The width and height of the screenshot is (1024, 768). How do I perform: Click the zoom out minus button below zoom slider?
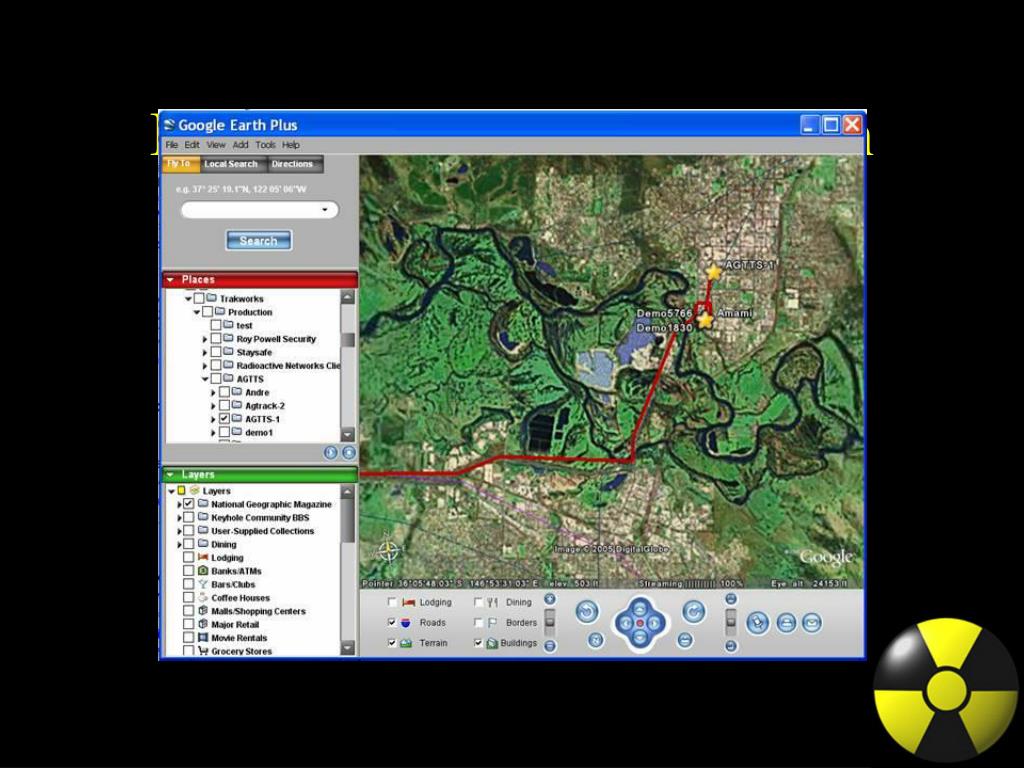550,646
